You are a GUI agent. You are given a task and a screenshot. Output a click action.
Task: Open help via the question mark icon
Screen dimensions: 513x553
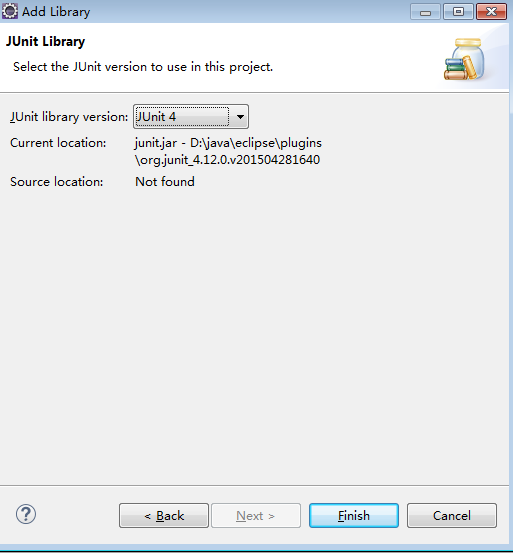tap(26, 514)
